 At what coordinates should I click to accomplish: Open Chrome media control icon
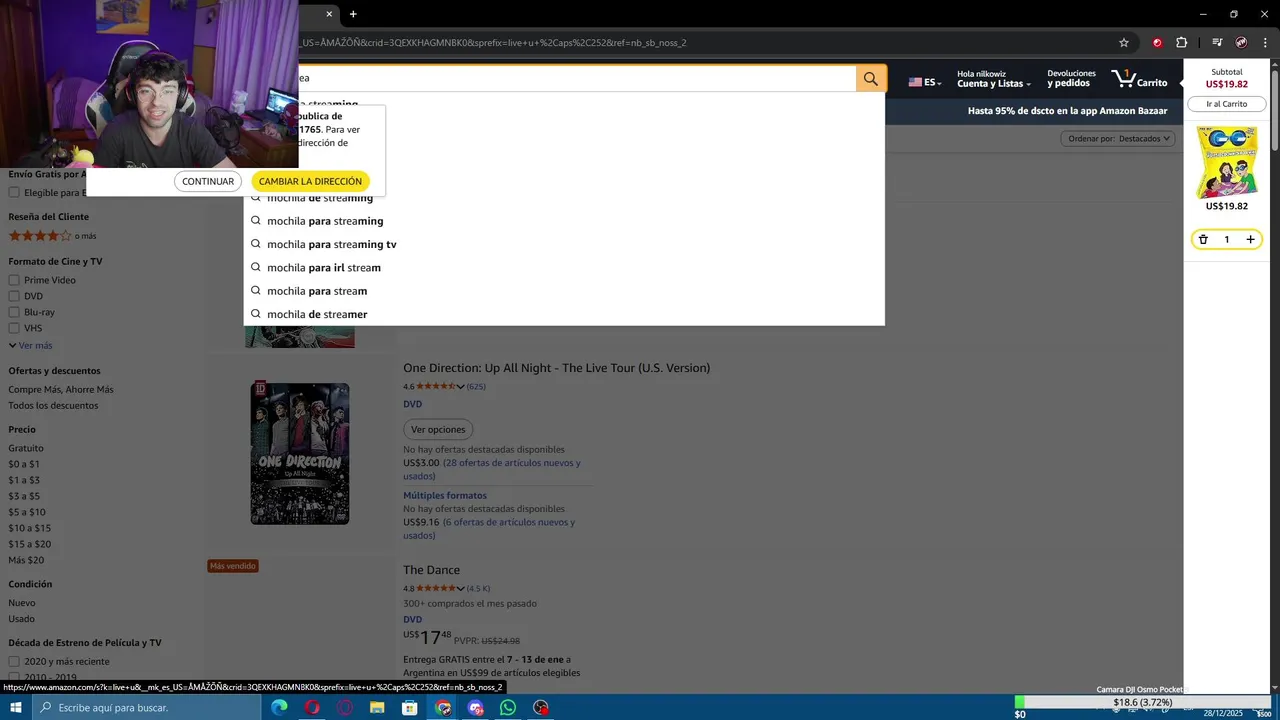pyautogui.click(x=1217, y=43)
